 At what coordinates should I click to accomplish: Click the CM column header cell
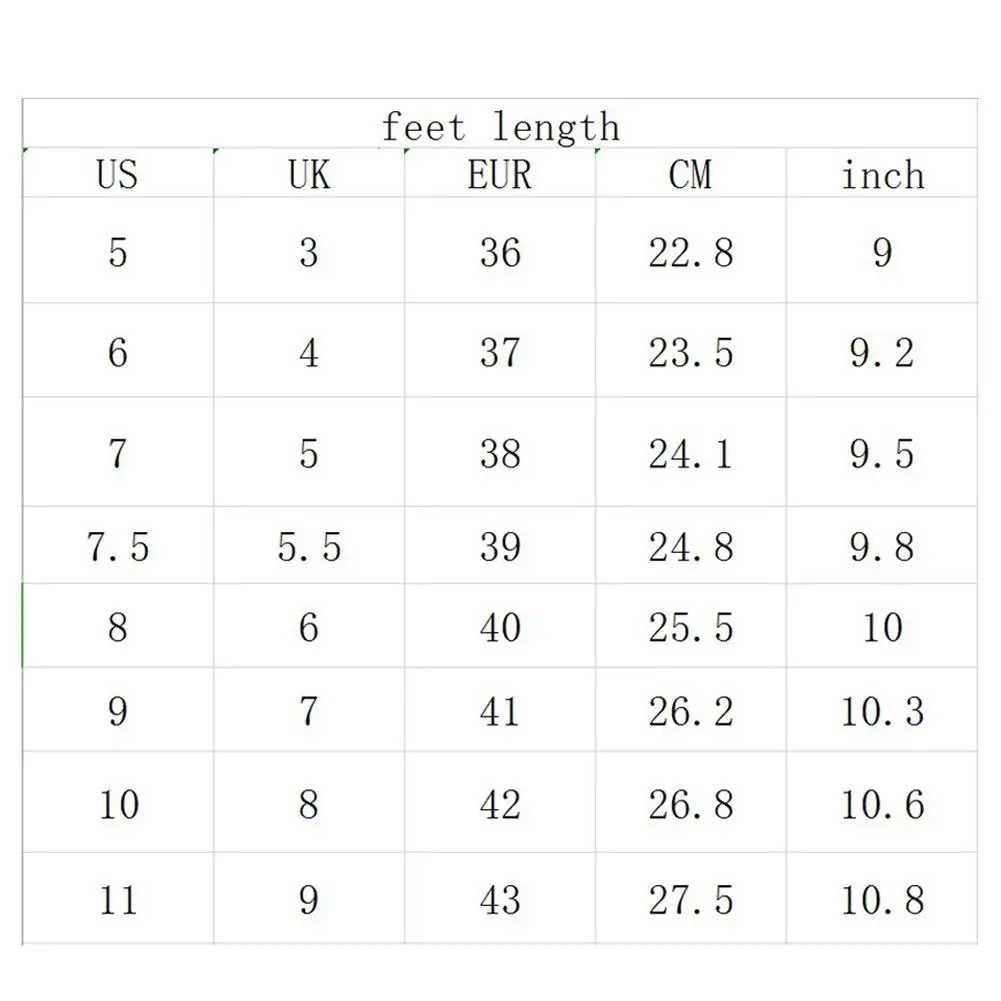pyautogui.click(x=691, y=175)
